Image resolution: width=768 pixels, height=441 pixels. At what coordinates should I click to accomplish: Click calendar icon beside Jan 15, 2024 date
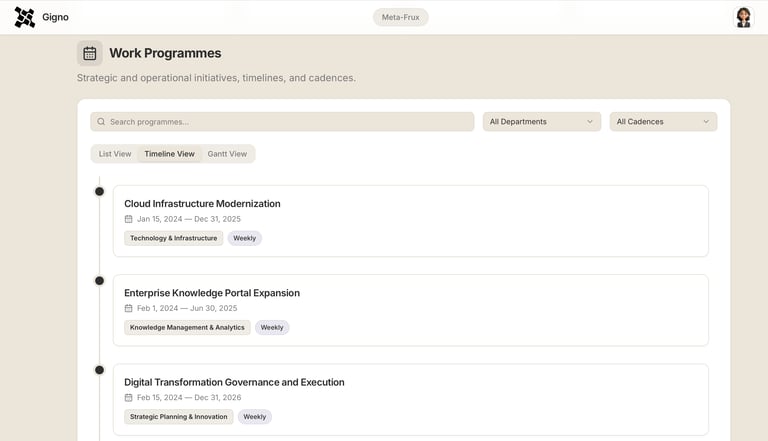128,219
